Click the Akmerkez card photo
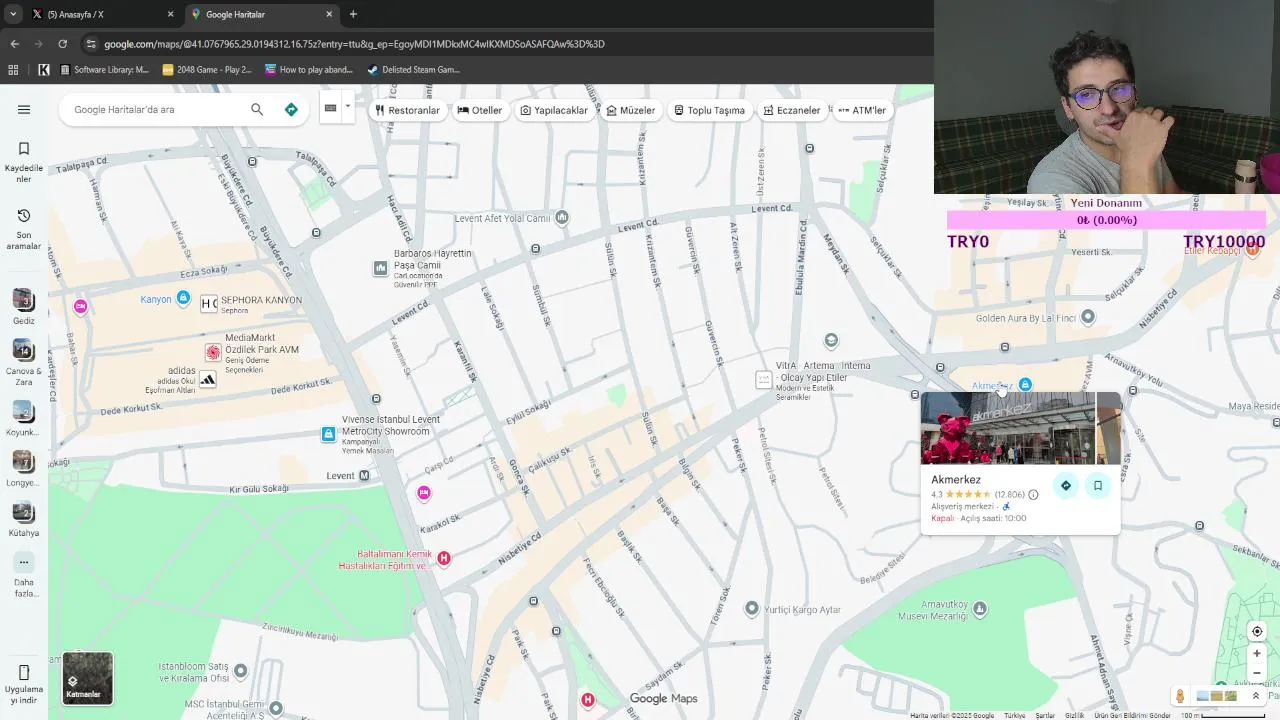 click(1008, 428)
